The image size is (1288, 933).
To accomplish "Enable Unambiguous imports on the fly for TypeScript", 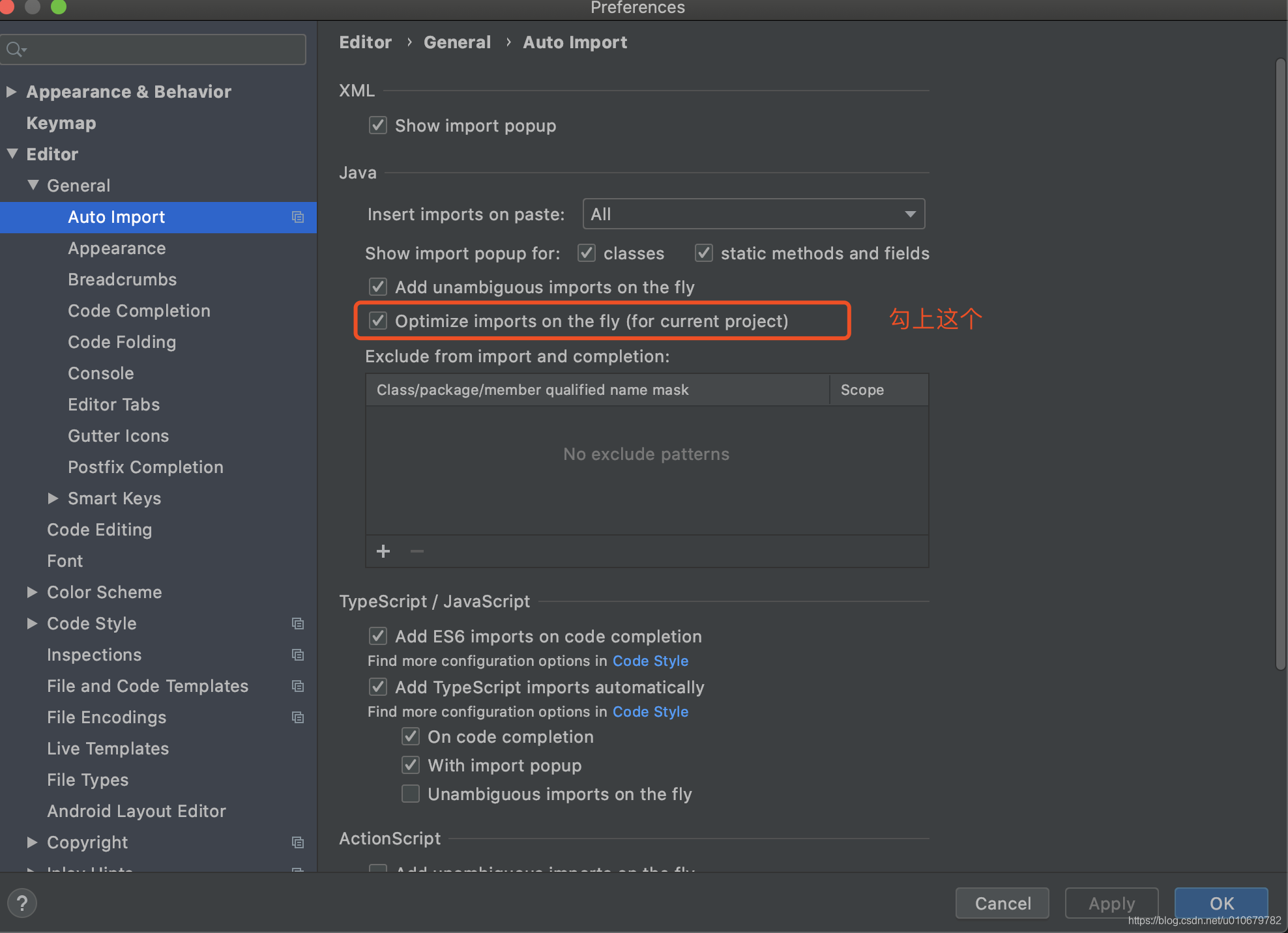I will pos(411,794).
